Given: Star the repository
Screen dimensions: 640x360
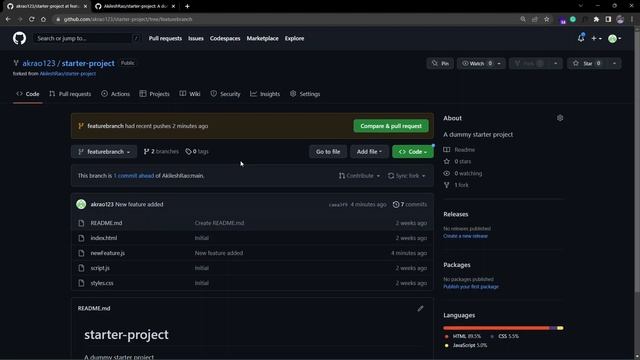Looking at the screenshot, I should (587, 63).
